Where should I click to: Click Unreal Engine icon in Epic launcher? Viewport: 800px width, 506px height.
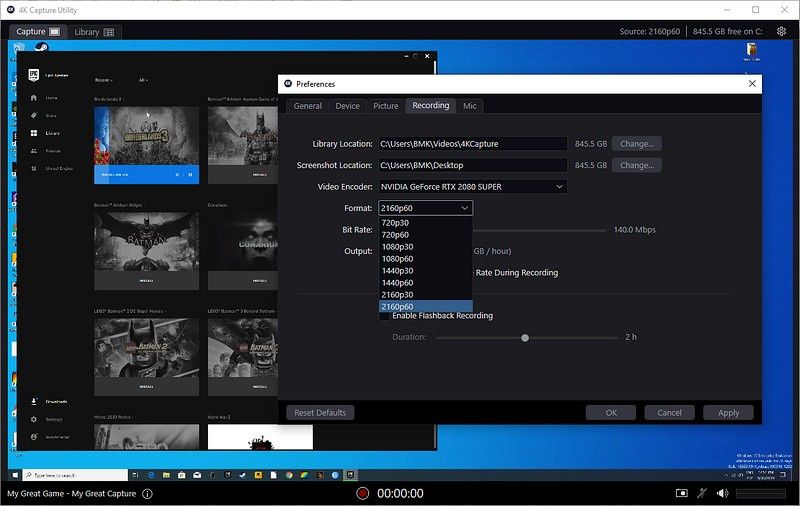(x=34, y=168)
